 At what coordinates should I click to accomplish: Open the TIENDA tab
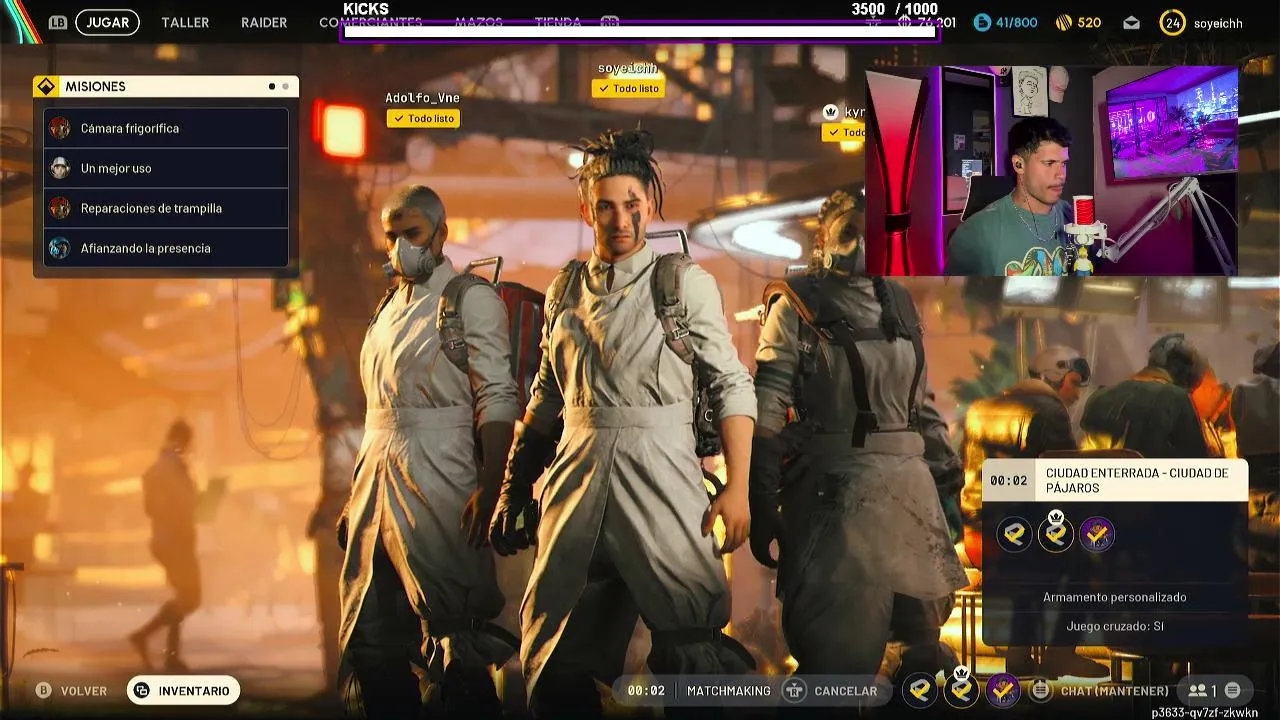558,22
